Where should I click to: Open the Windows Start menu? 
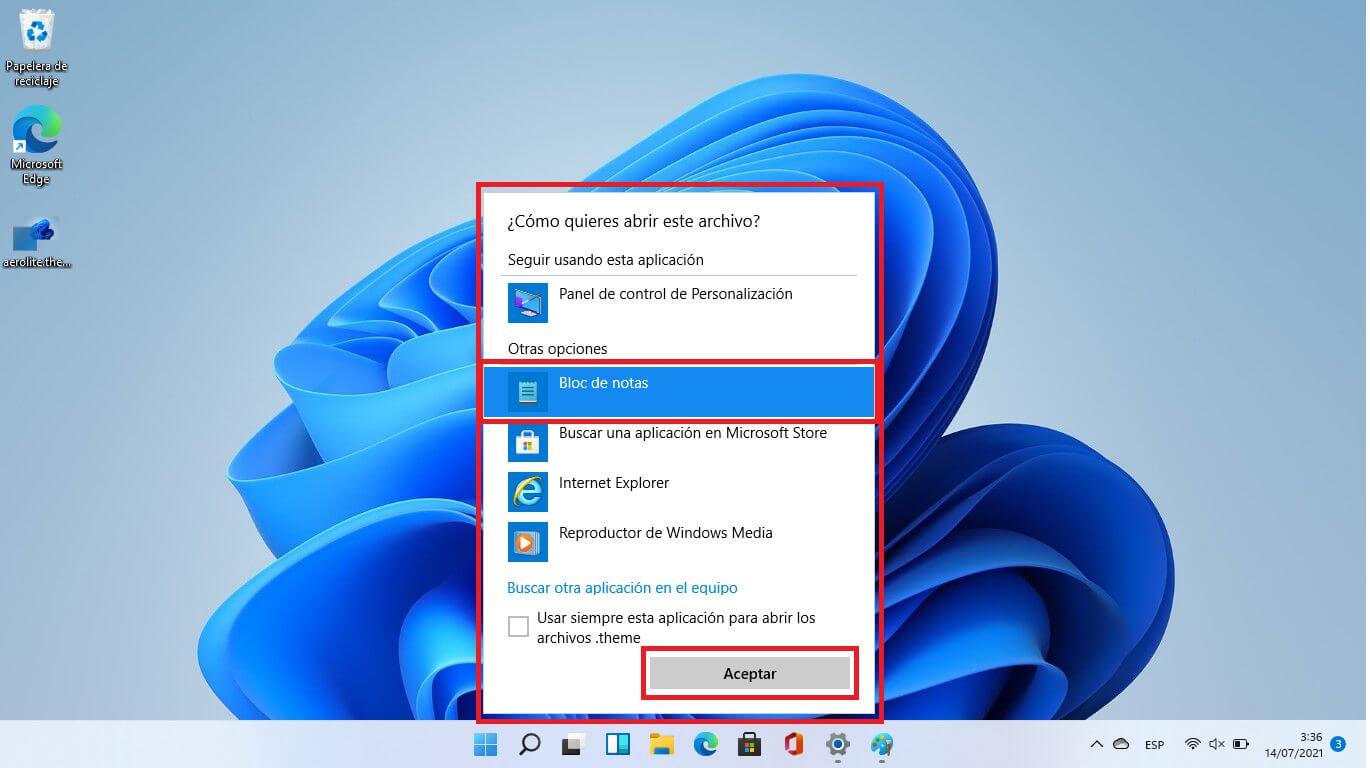tap(485, 744)
